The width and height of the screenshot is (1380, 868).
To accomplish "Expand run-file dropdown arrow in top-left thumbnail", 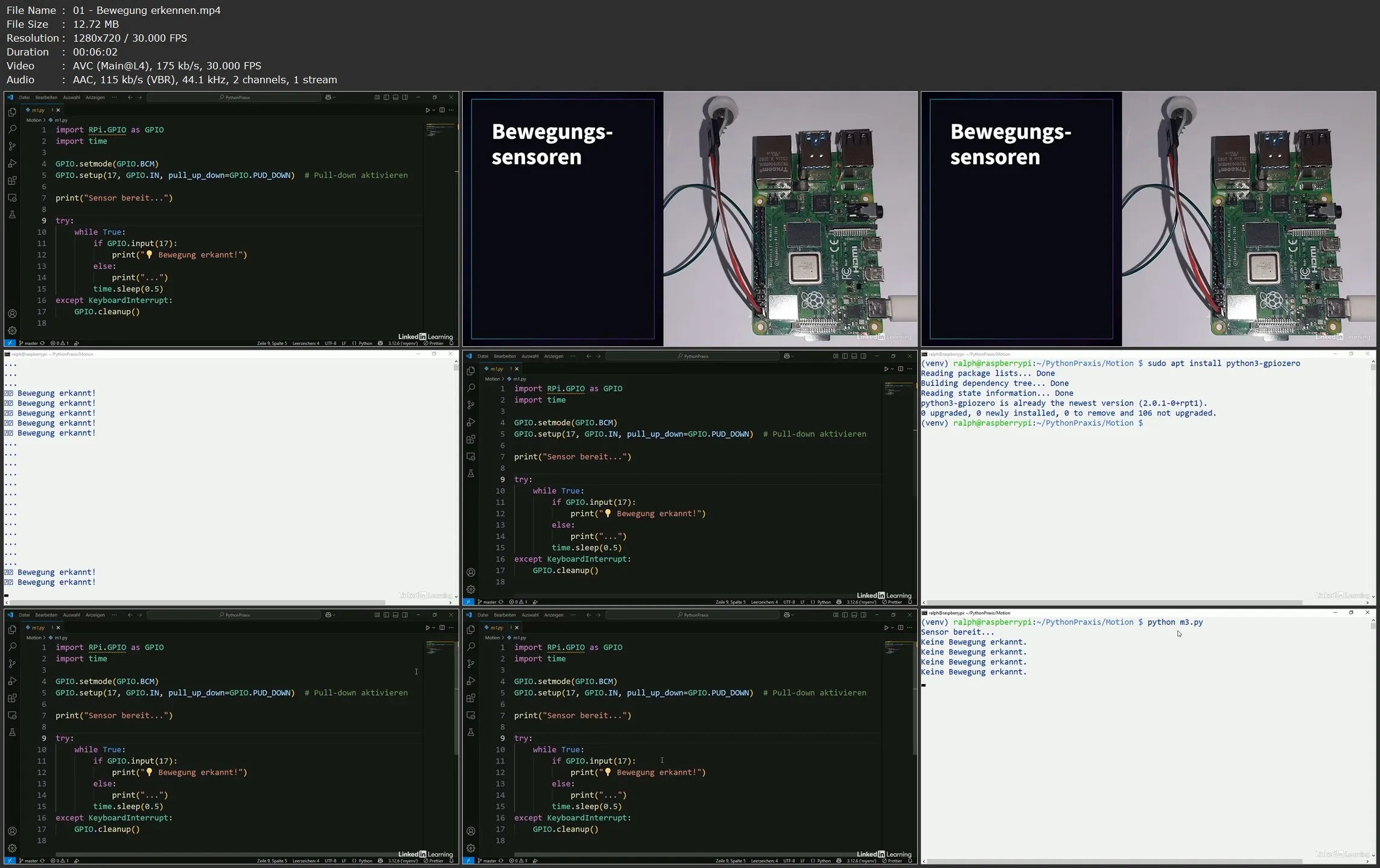I will [x=433, y=110].
